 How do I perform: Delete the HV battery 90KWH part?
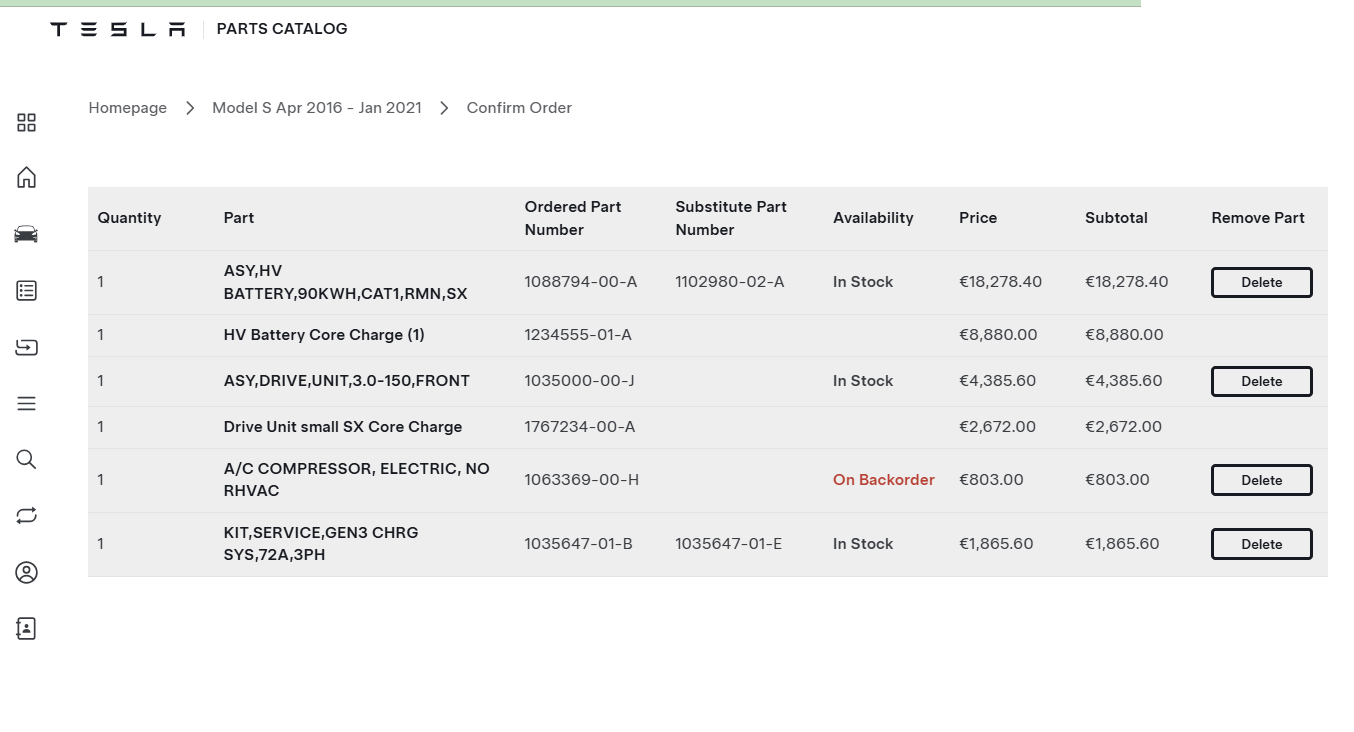pyautogui.click(x=1262, y=282)
